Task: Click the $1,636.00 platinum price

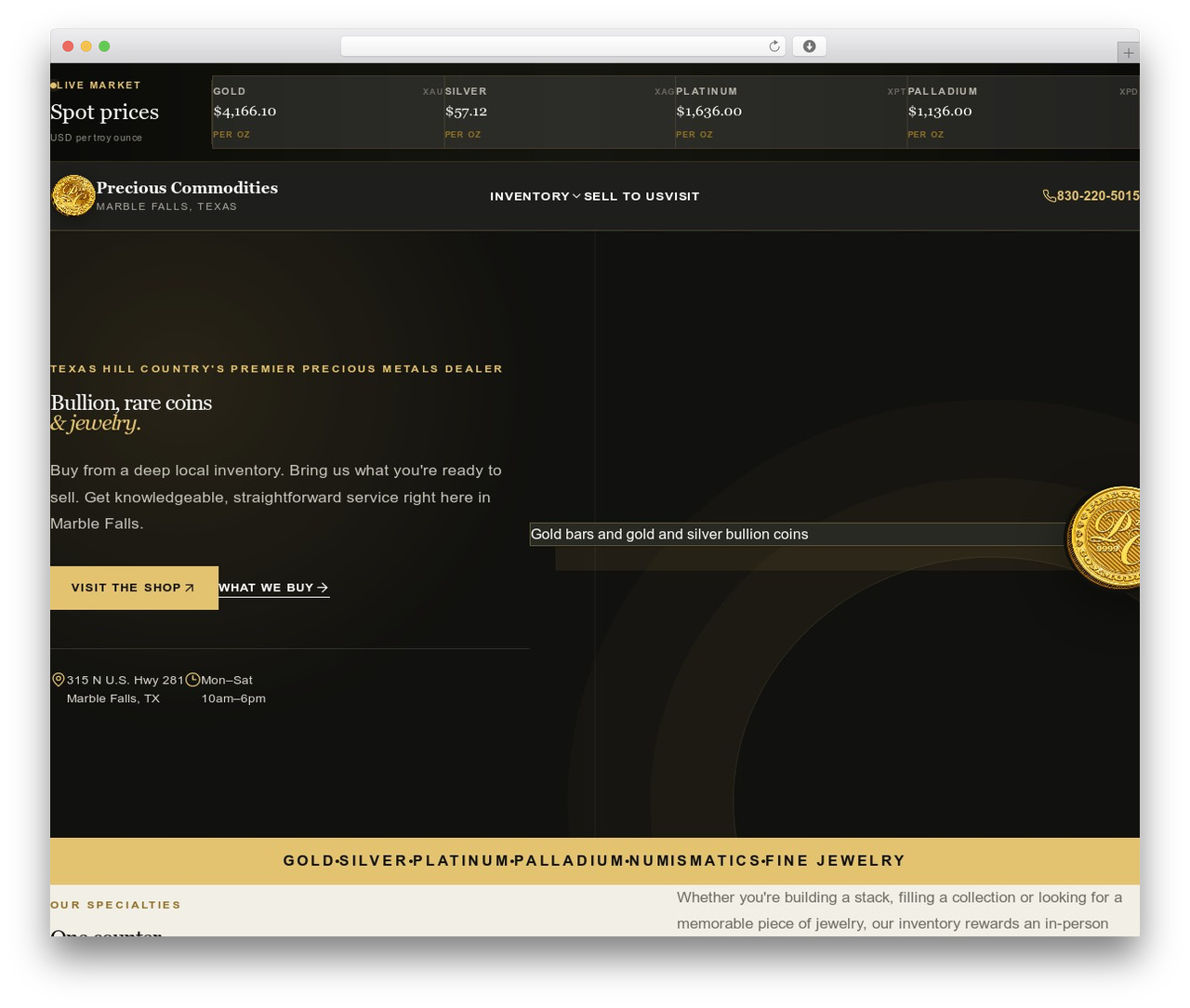Action: (x=708, y=112)
